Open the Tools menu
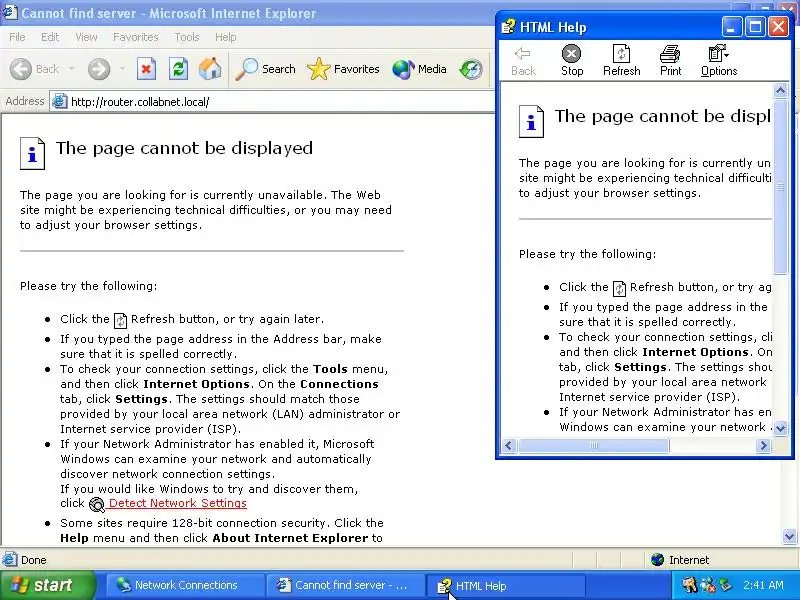Viewport: 800px width, 600px height. click(187, 37)
